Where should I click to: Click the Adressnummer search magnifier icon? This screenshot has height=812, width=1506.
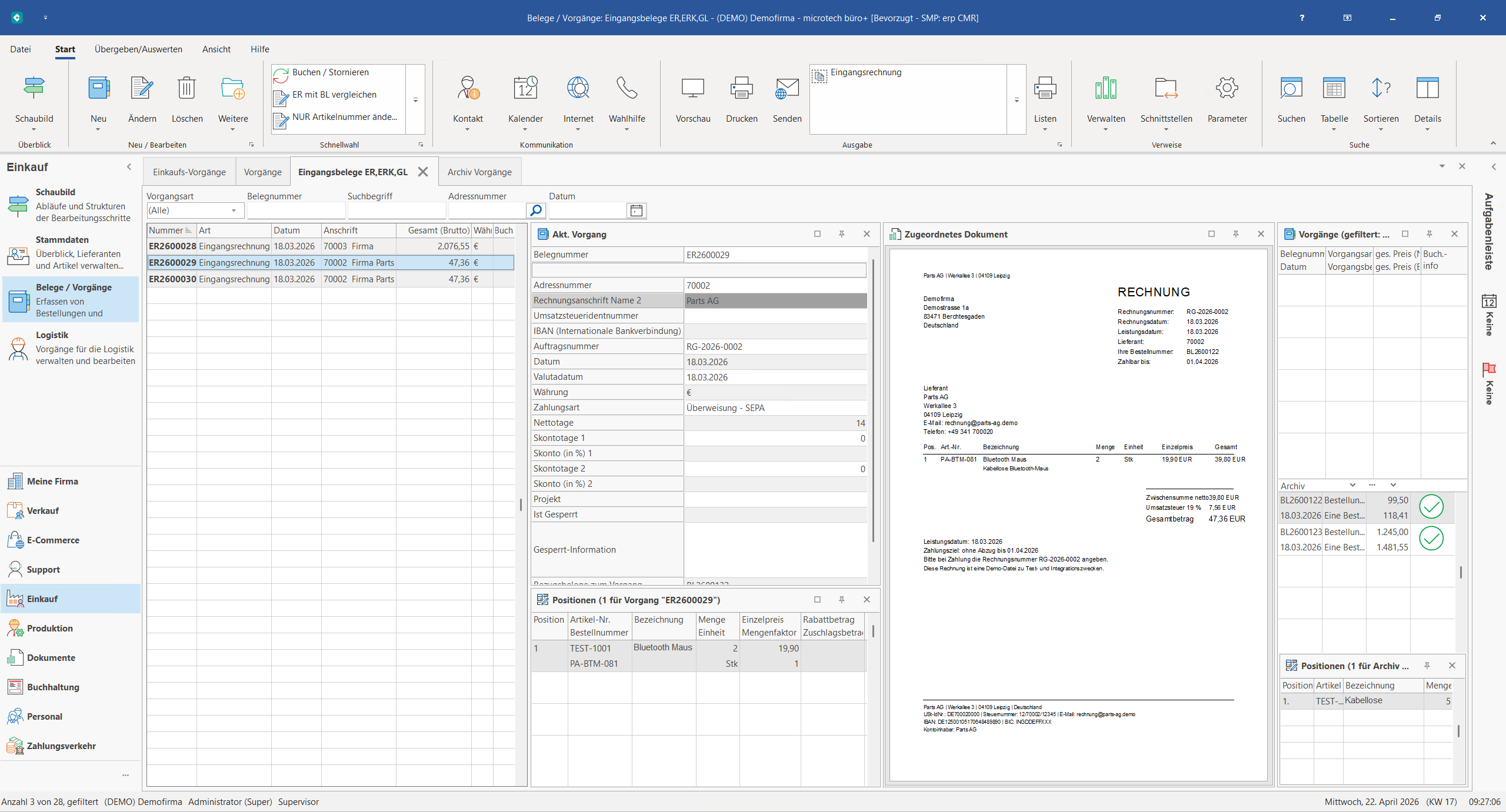point(535,210)
